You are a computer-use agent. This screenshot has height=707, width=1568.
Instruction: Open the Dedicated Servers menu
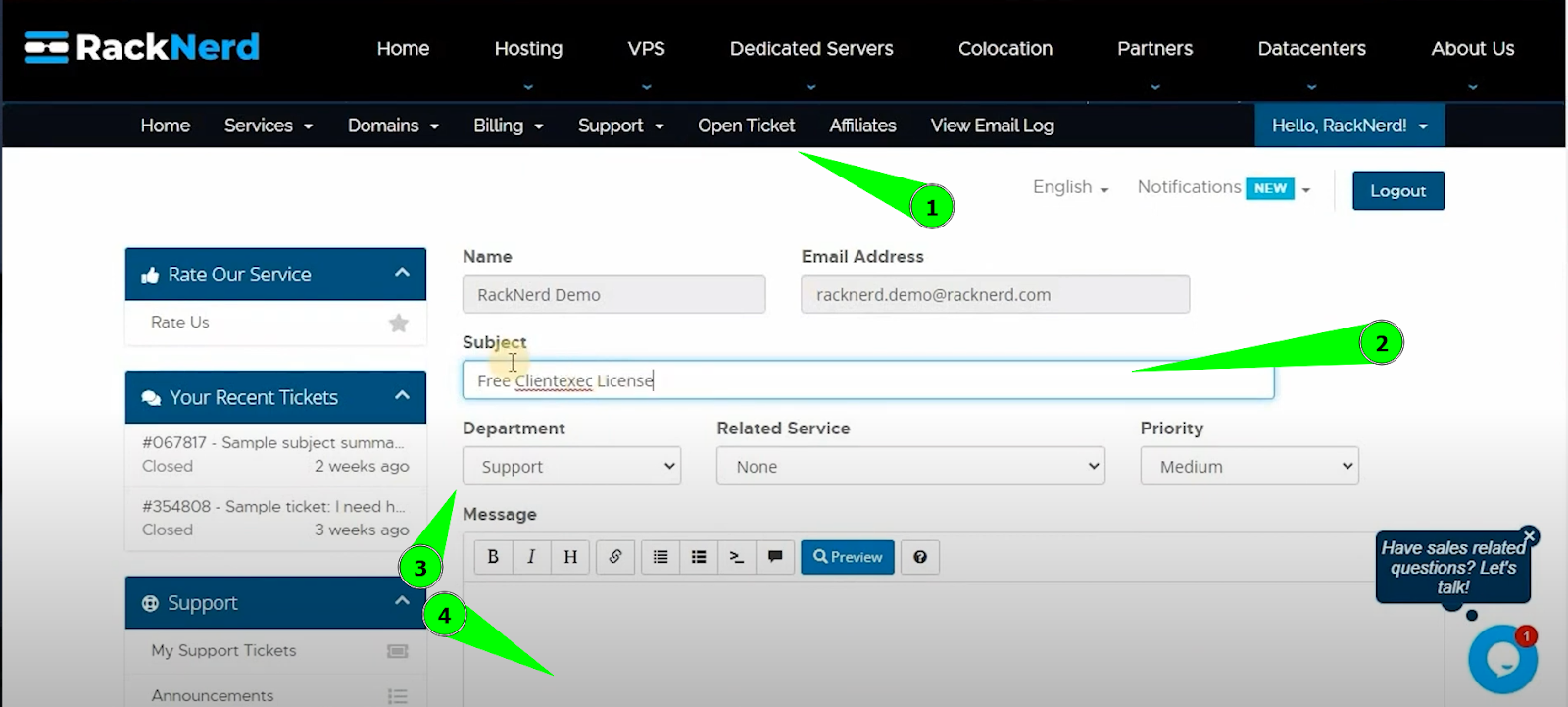(x=811, y=49)
